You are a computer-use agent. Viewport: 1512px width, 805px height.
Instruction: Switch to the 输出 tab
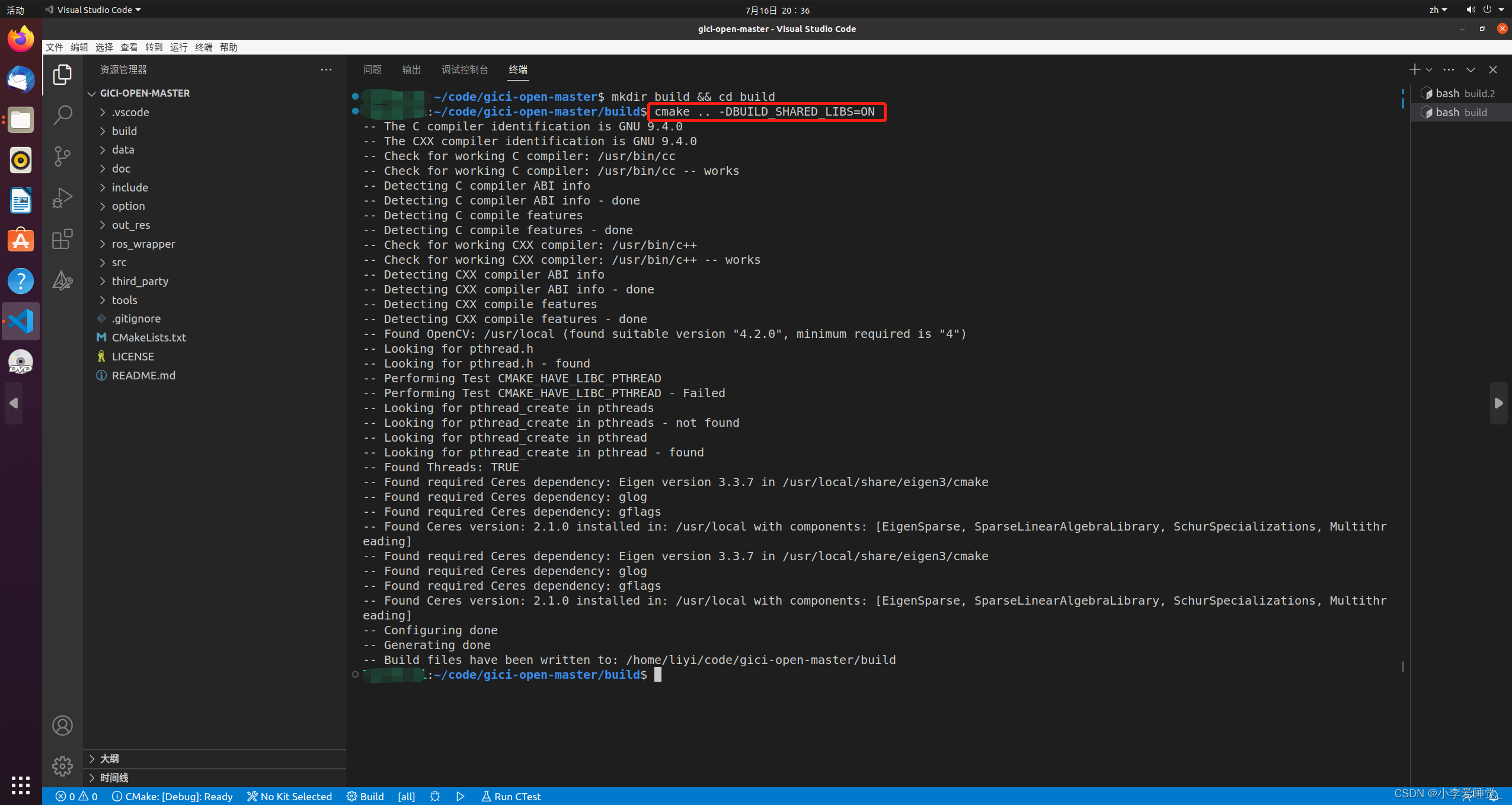(411, 69)
